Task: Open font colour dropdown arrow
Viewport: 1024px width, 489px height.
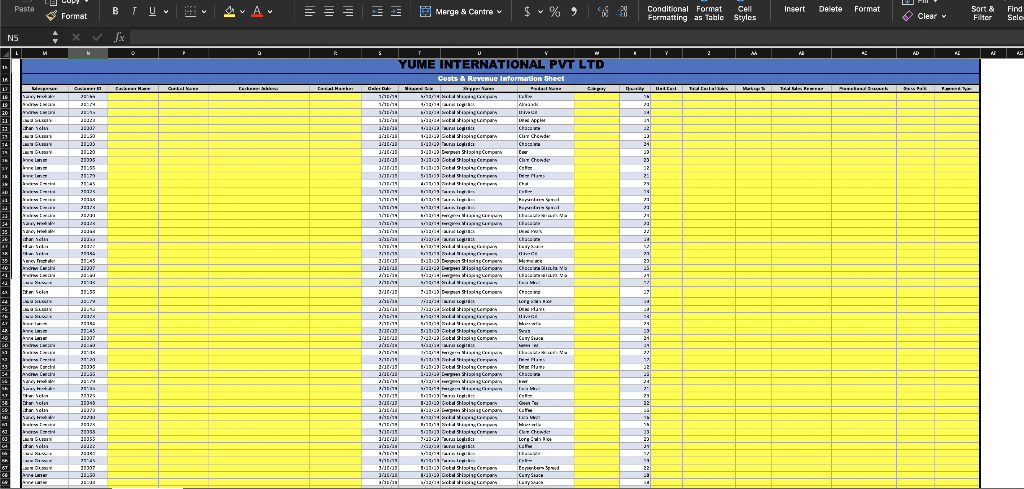Action: pos(270,12)
